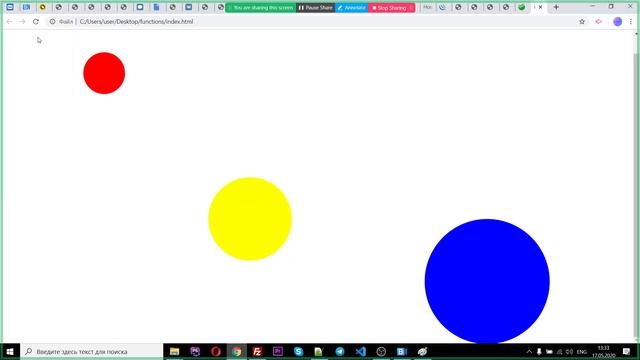Switch input language via ENG indicator
This screenshot has width=640, height=360.
(x=582, y=352)
